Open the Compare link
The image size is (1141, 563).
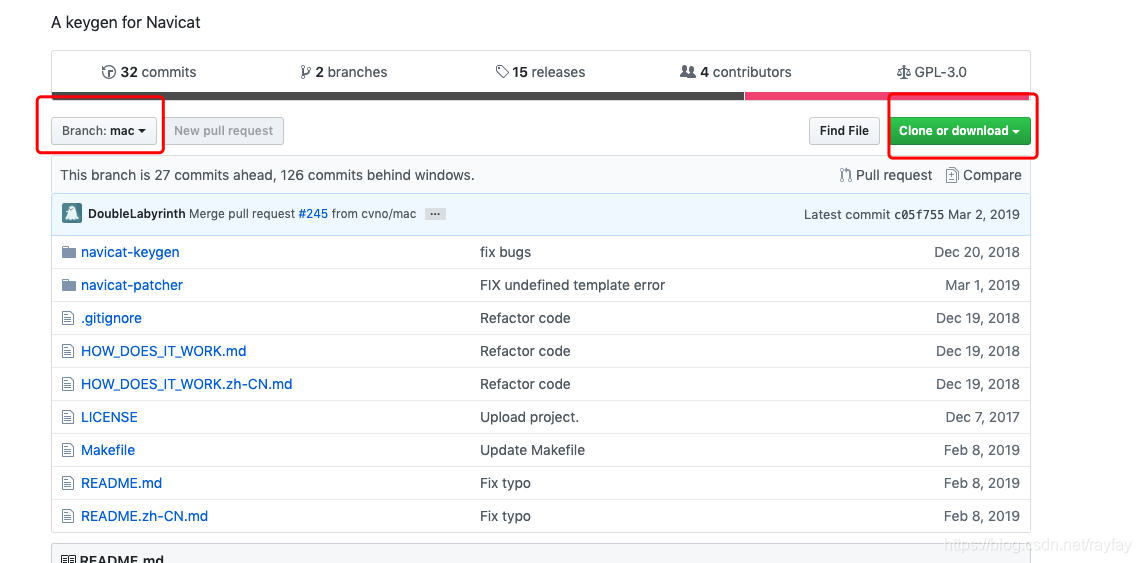point(984,175)
